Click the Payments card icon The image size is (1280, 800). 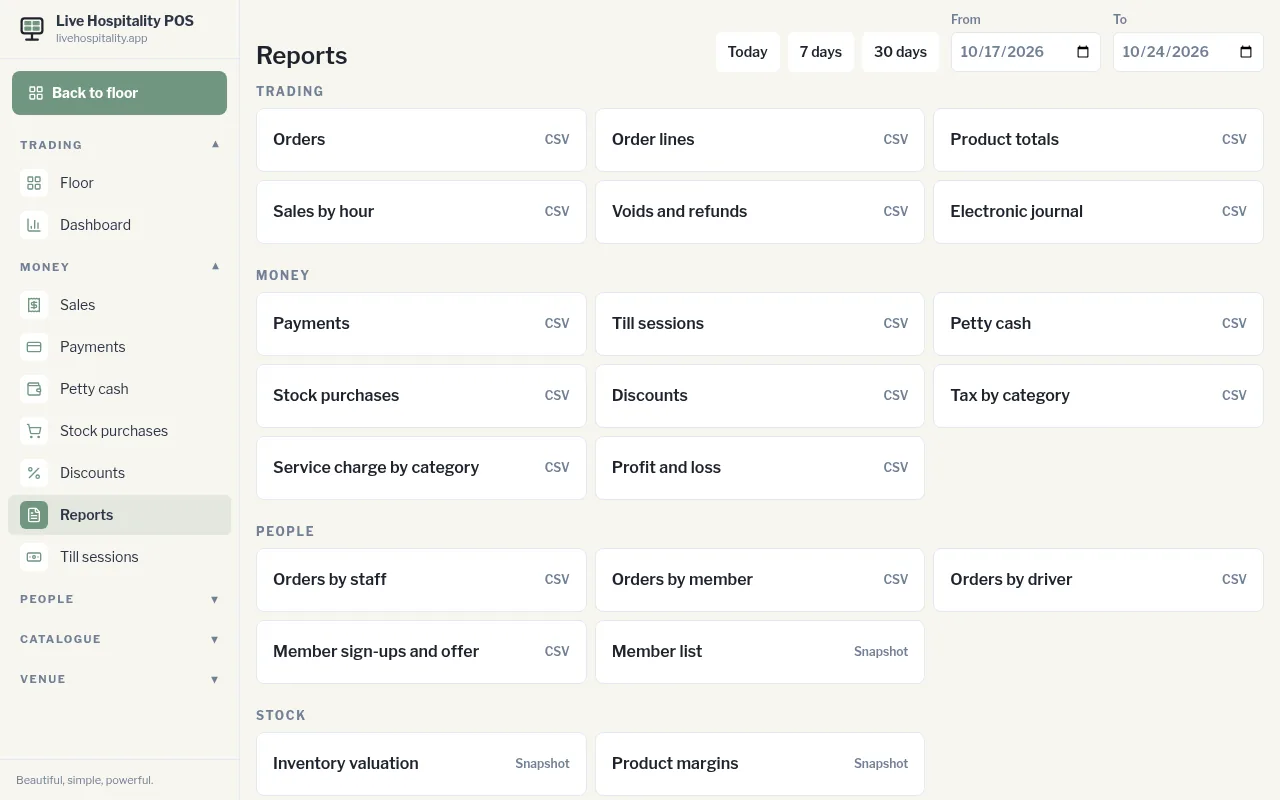tap(34, 347)
